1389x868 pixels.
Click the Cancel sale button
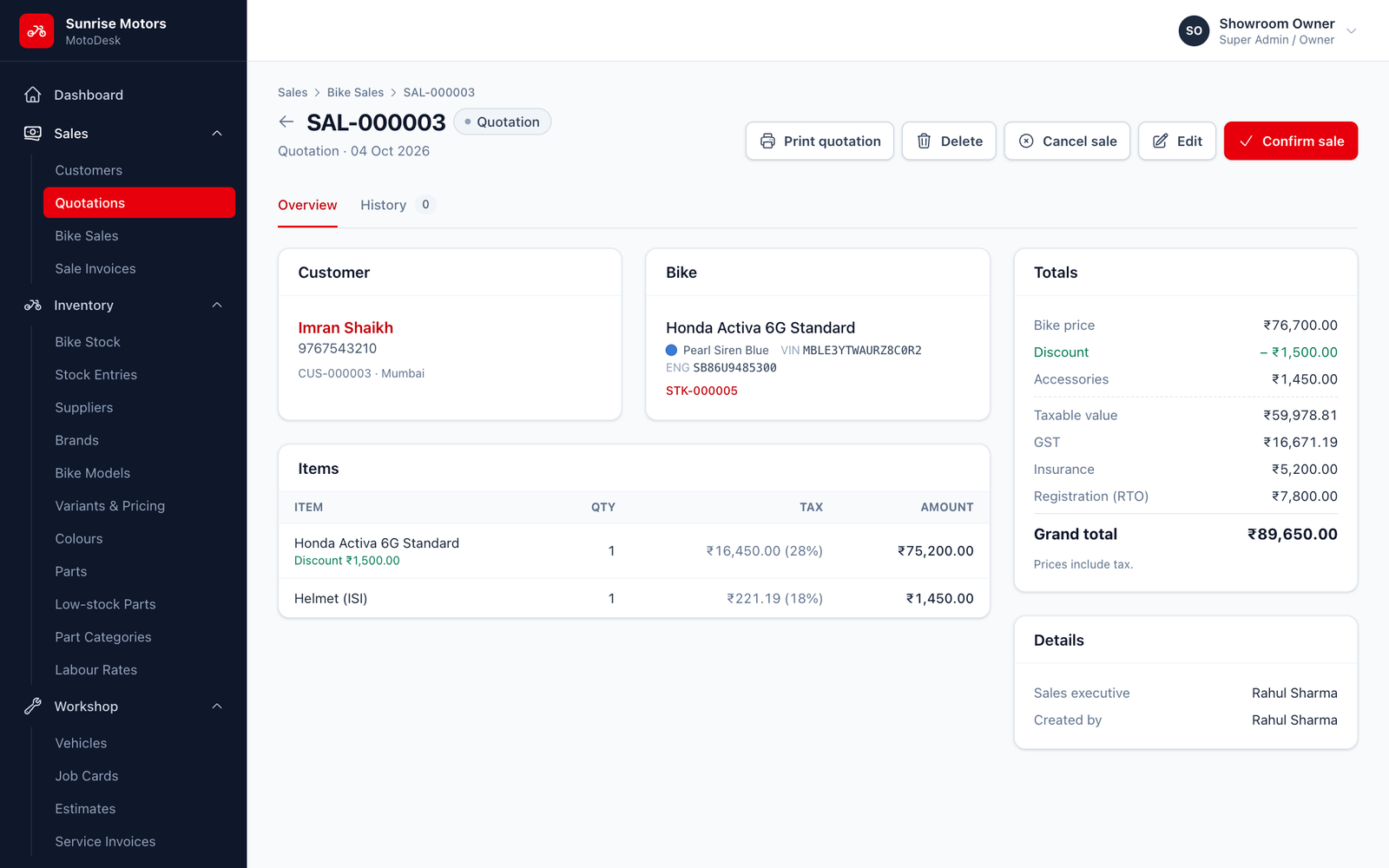click(x=1067, y=141)
